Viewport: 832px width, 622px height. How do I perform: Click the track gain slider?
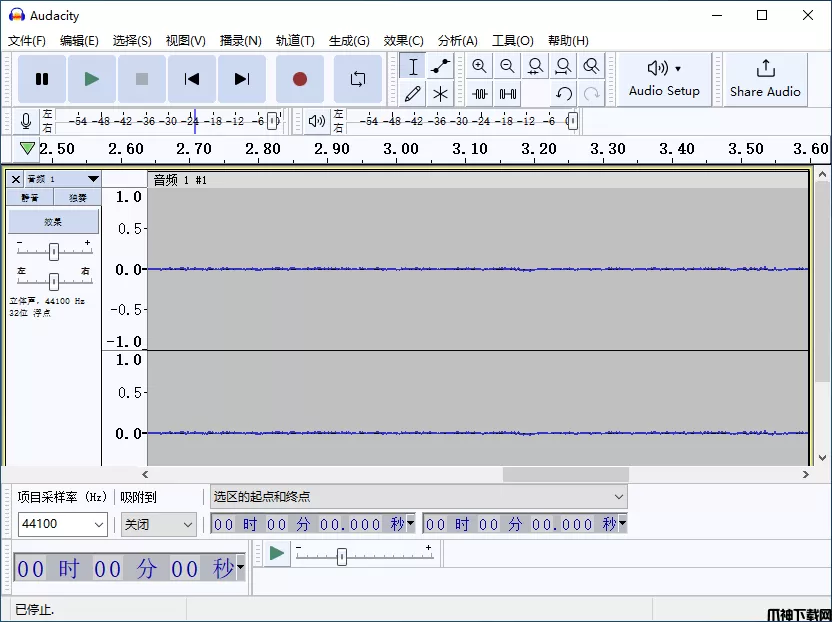point(54,252)
